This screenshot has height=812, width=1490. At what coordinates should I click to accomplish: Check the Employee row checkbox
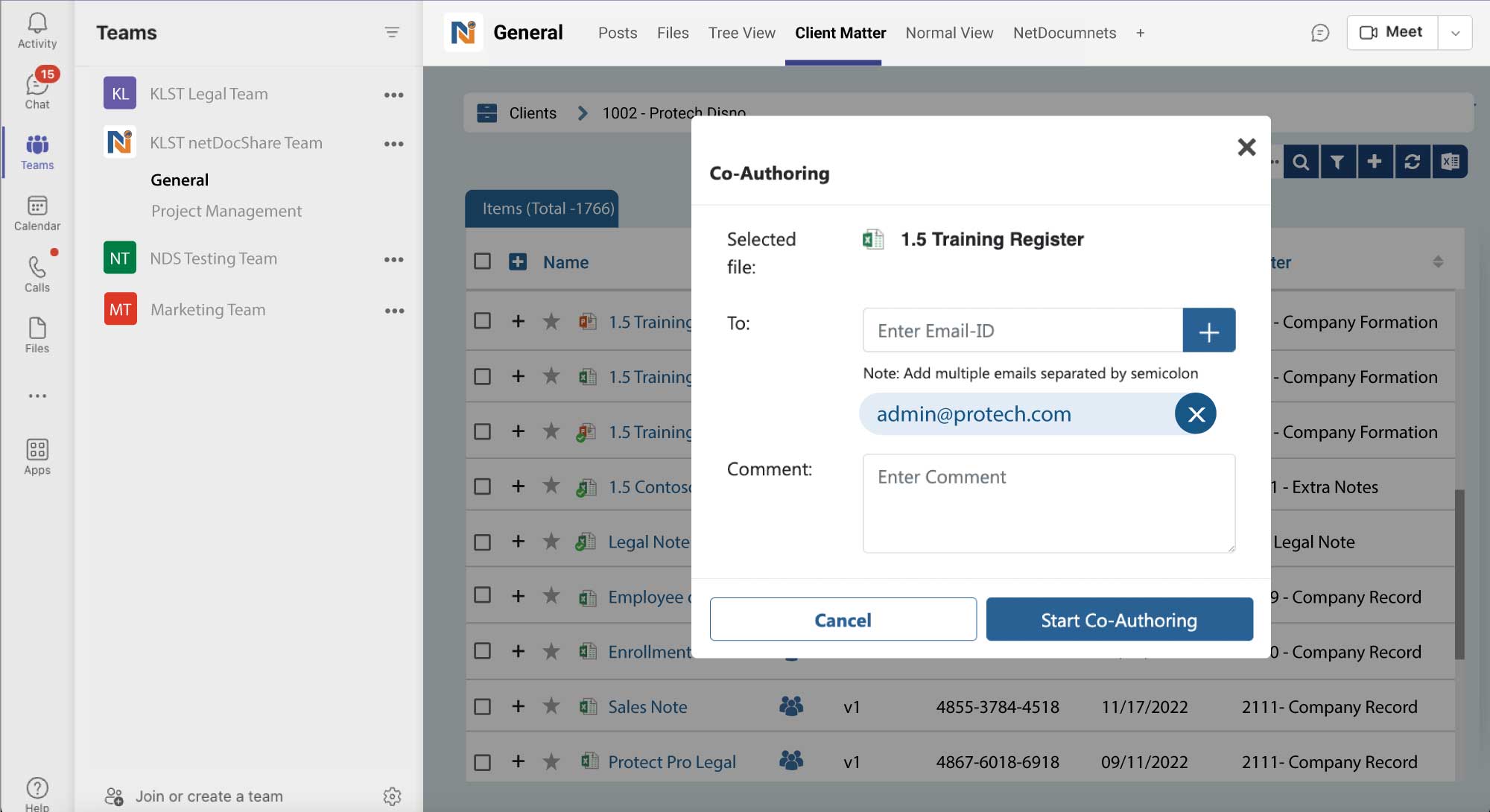pyautogui.click(x=483, y=595)
